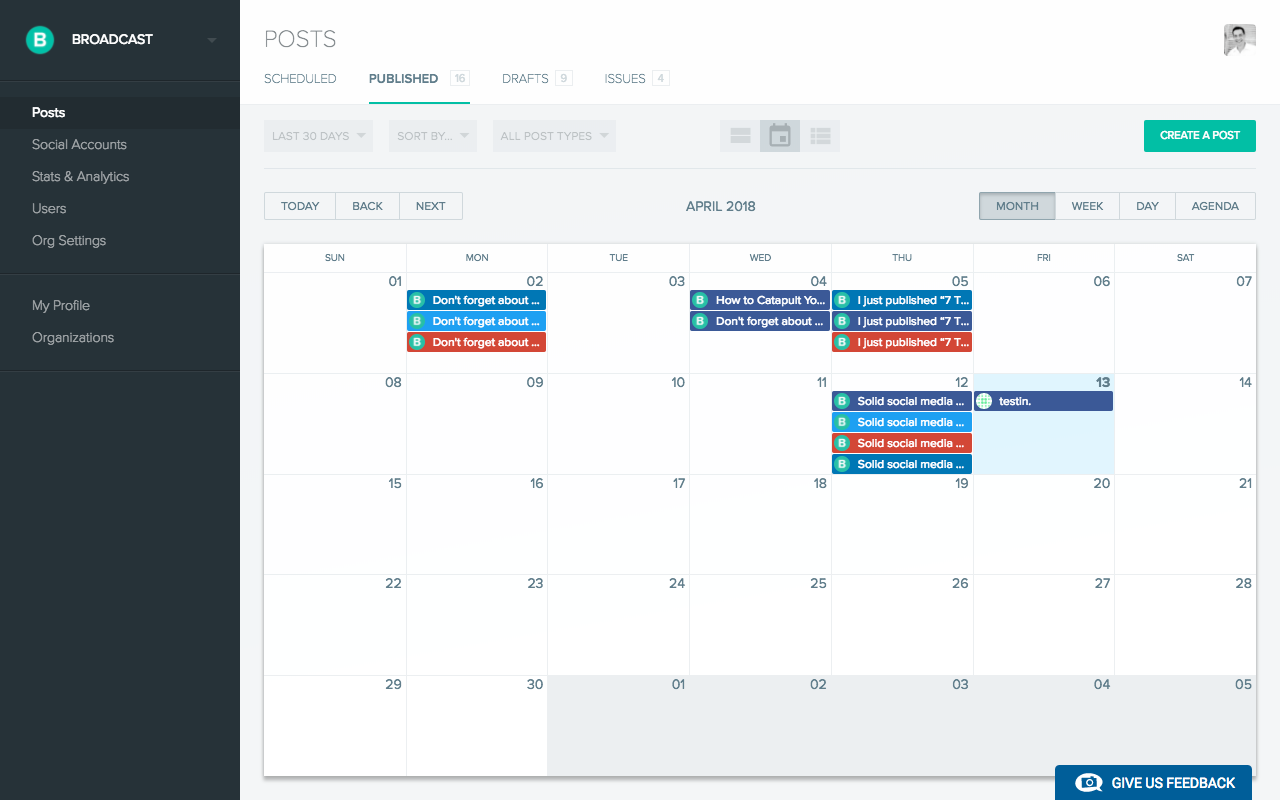Open the All Post Types dropdown

[x=554, y=136]
